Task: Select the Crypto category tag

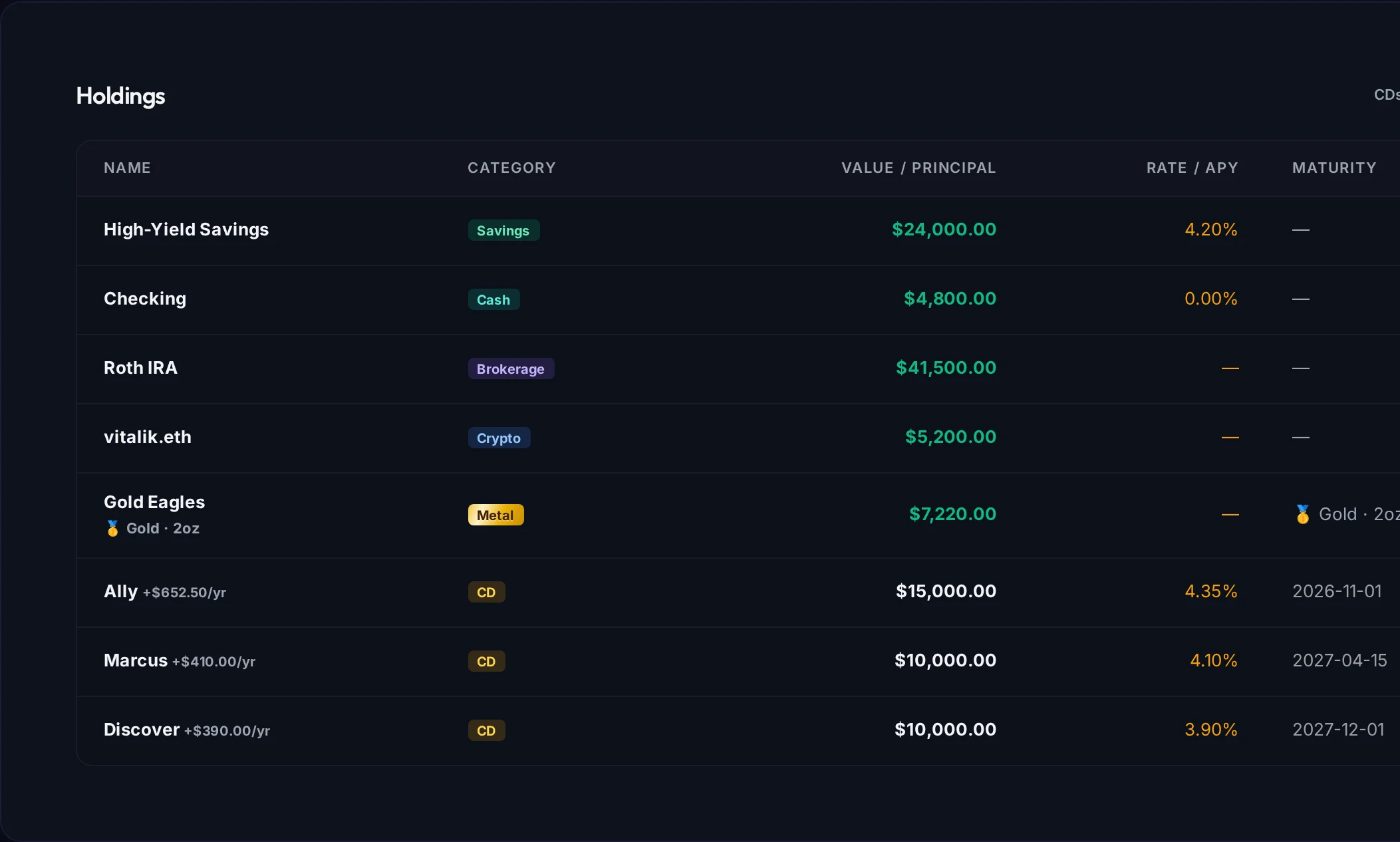Action: 499,438
